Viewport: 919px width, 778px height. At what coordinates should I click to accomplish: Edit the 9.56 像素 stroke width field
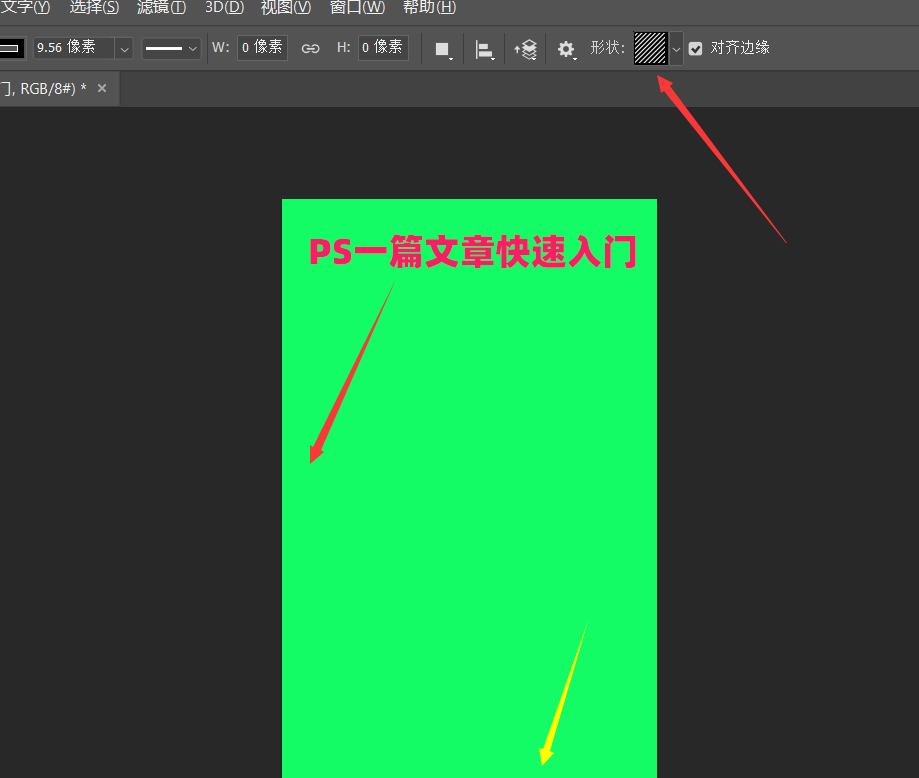pyautogui.click(x=74, y=47)
